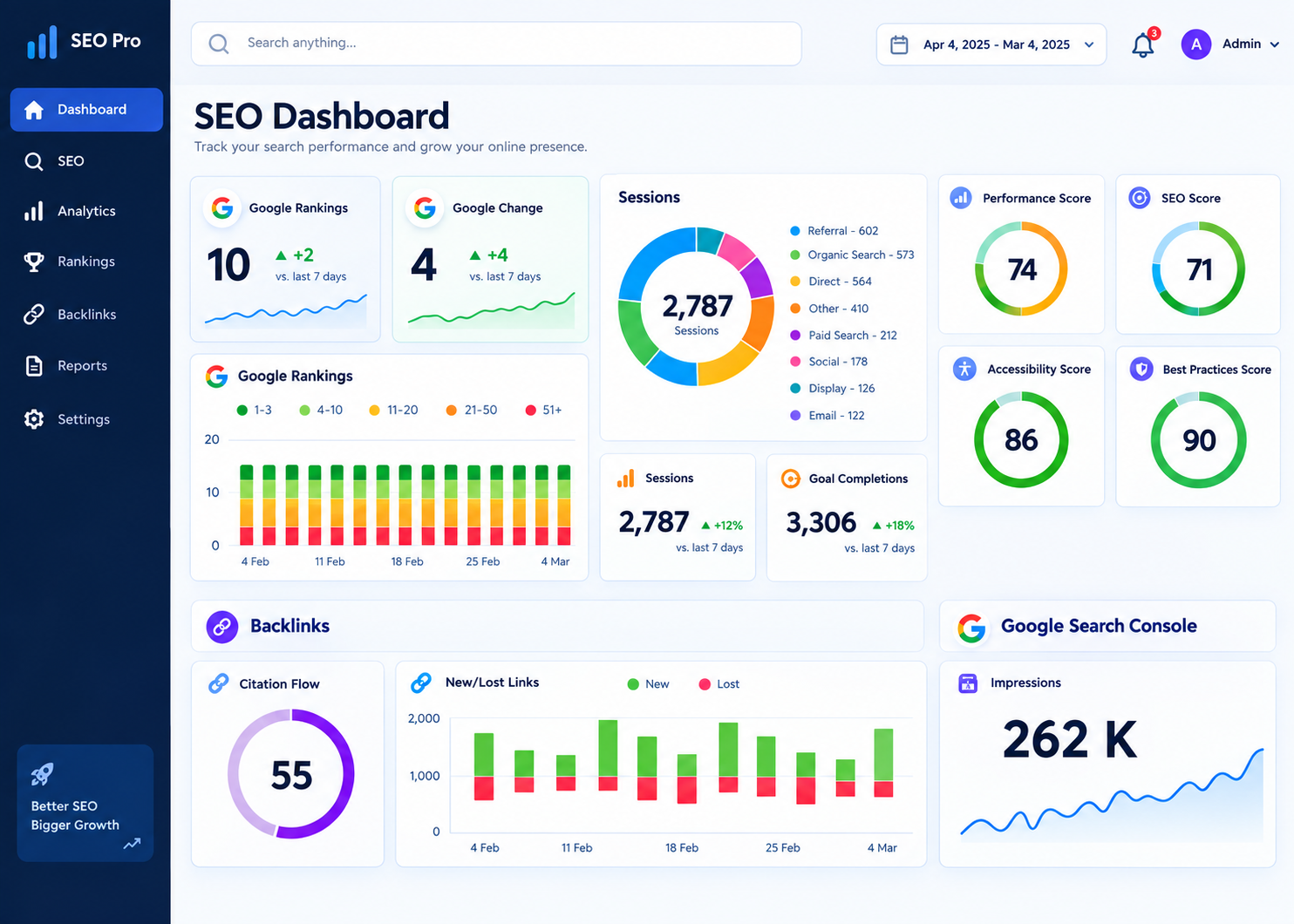The height and width of the screenshot is (924, 1294).
Task: Toggle the 4-10 legend series
Action: coord(320,411)
